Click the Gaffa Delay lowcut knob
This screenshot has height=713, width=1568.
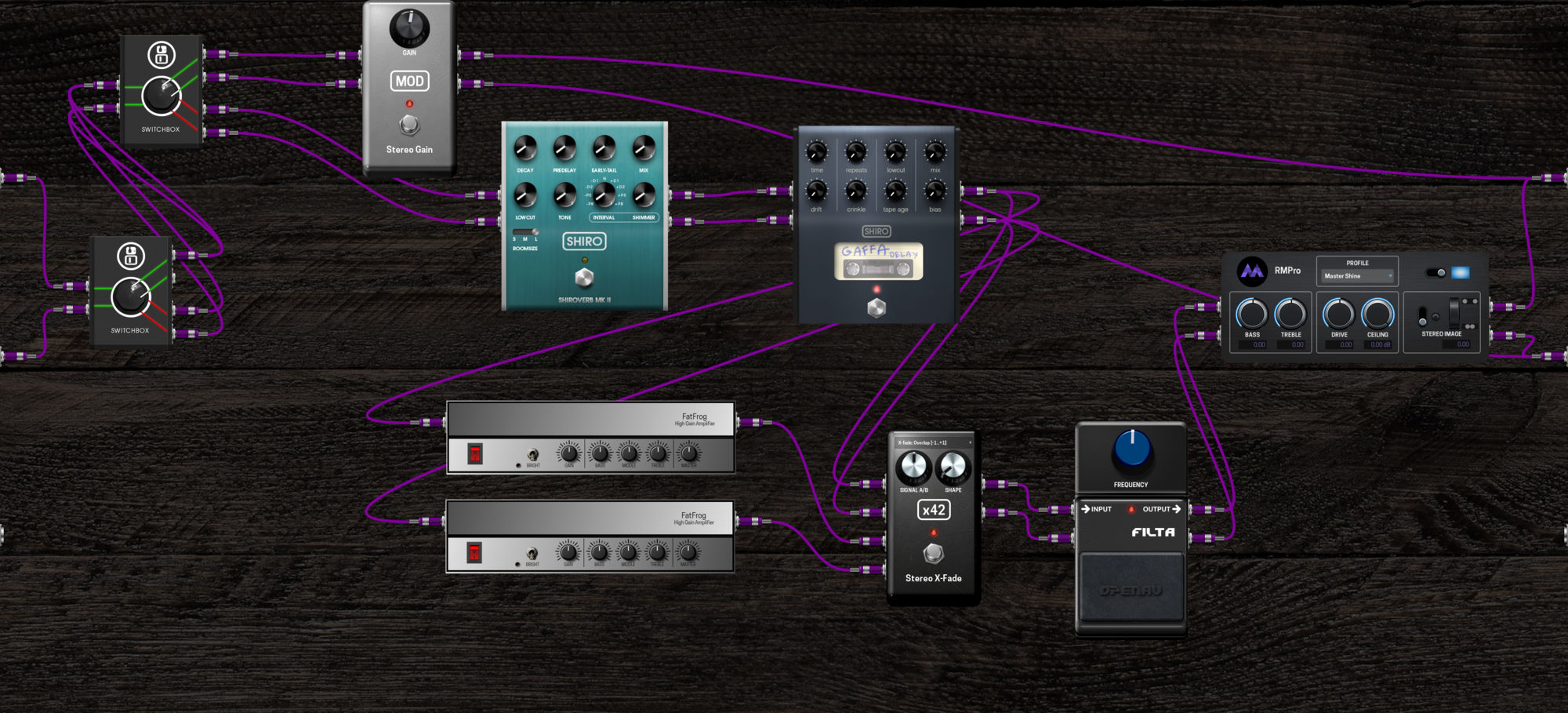pyautogui.click(x=895, y=151)
